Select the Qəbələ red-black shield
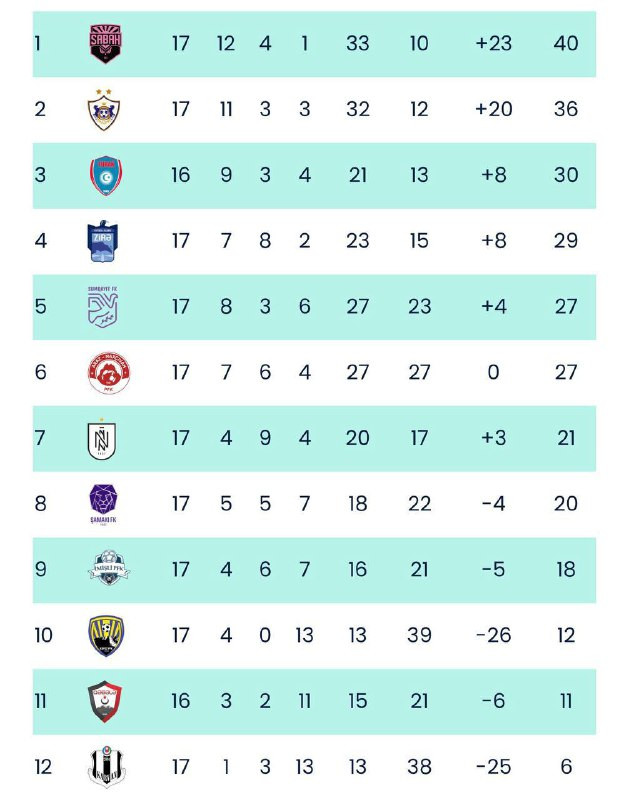This screenshot has height=800, width=629. [105, 701]
